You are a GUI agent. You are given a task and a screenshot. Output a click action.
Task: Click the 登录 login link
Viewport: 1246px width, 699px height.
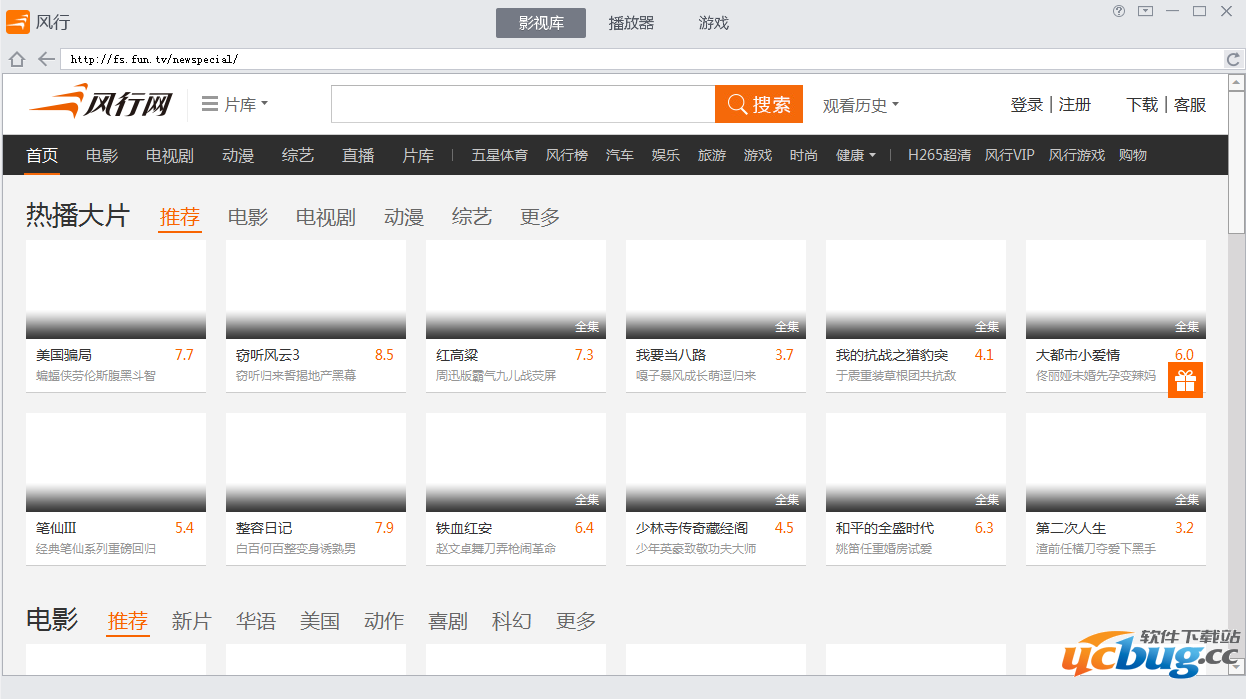[1026, 104]
